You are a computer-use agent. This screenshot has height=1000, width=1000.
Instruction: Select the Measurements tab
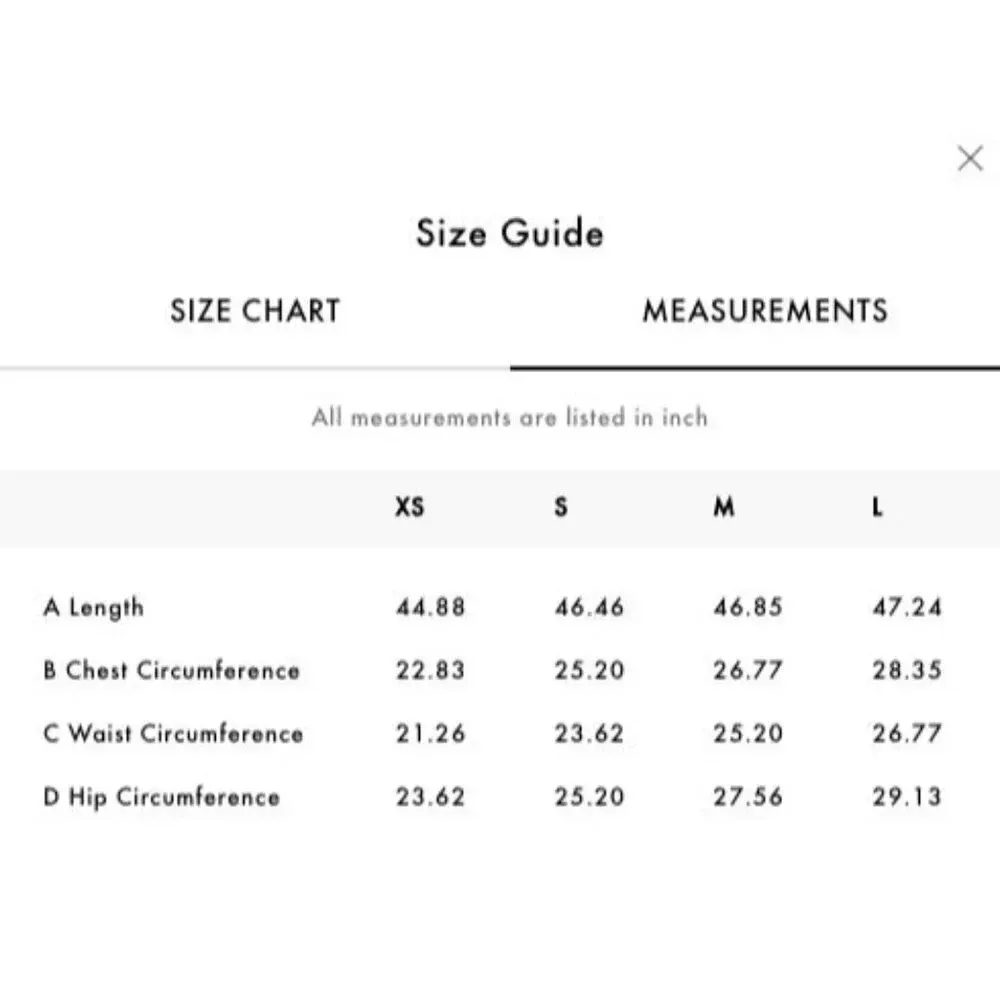click(x=765, y=311)
